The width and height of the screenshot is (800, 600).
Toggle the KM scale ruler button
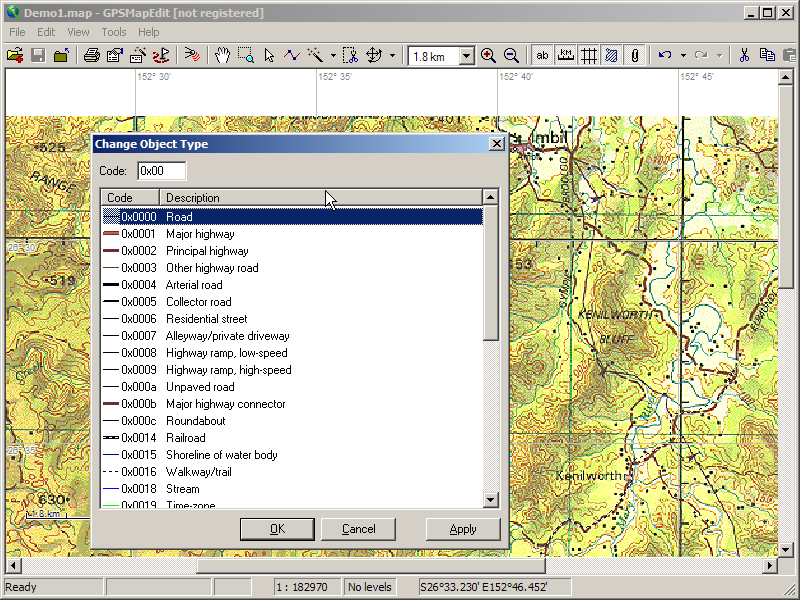click(566, 56)
